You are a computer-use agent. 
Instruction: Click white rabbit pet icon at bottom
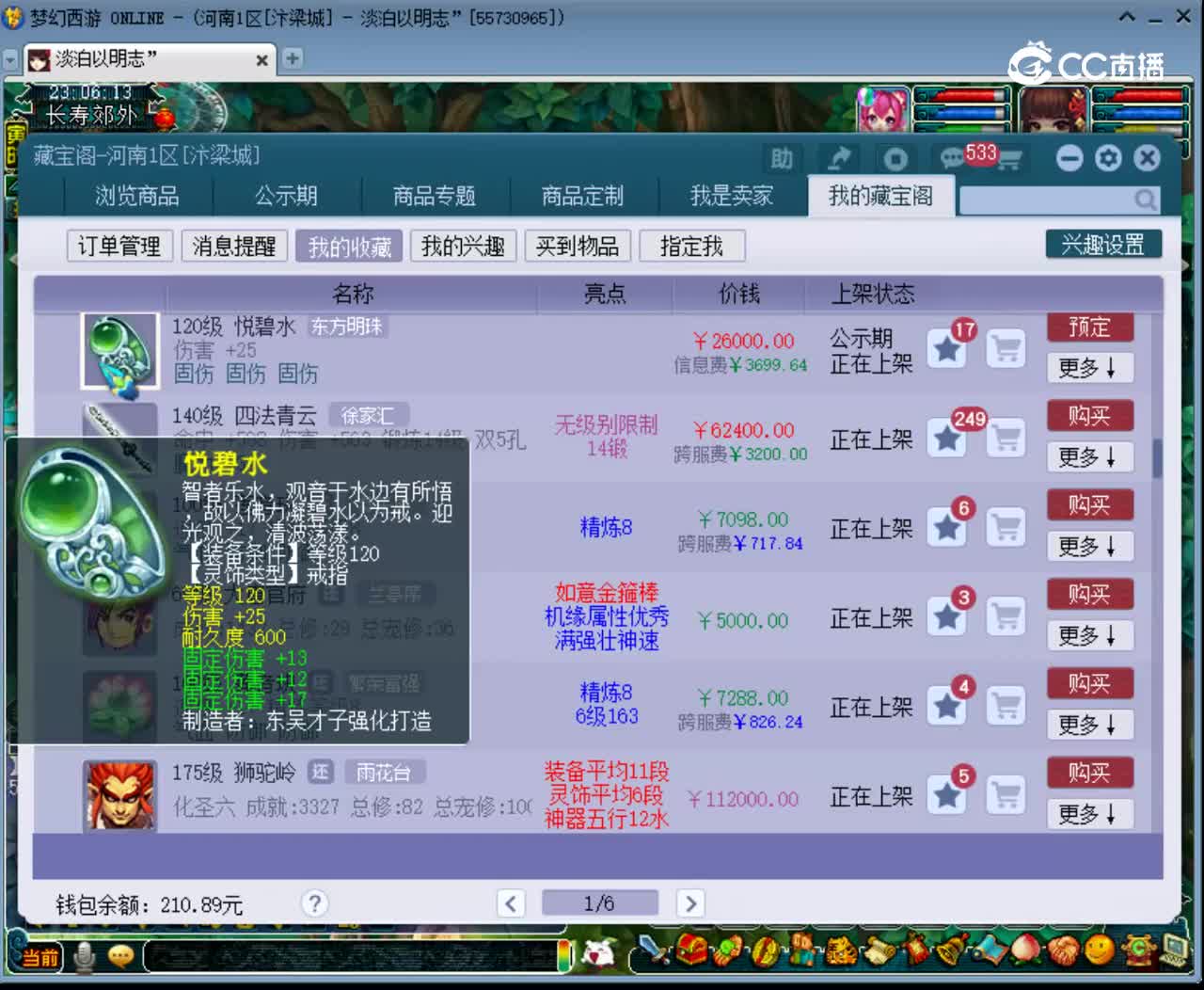(x=598, y=954)
